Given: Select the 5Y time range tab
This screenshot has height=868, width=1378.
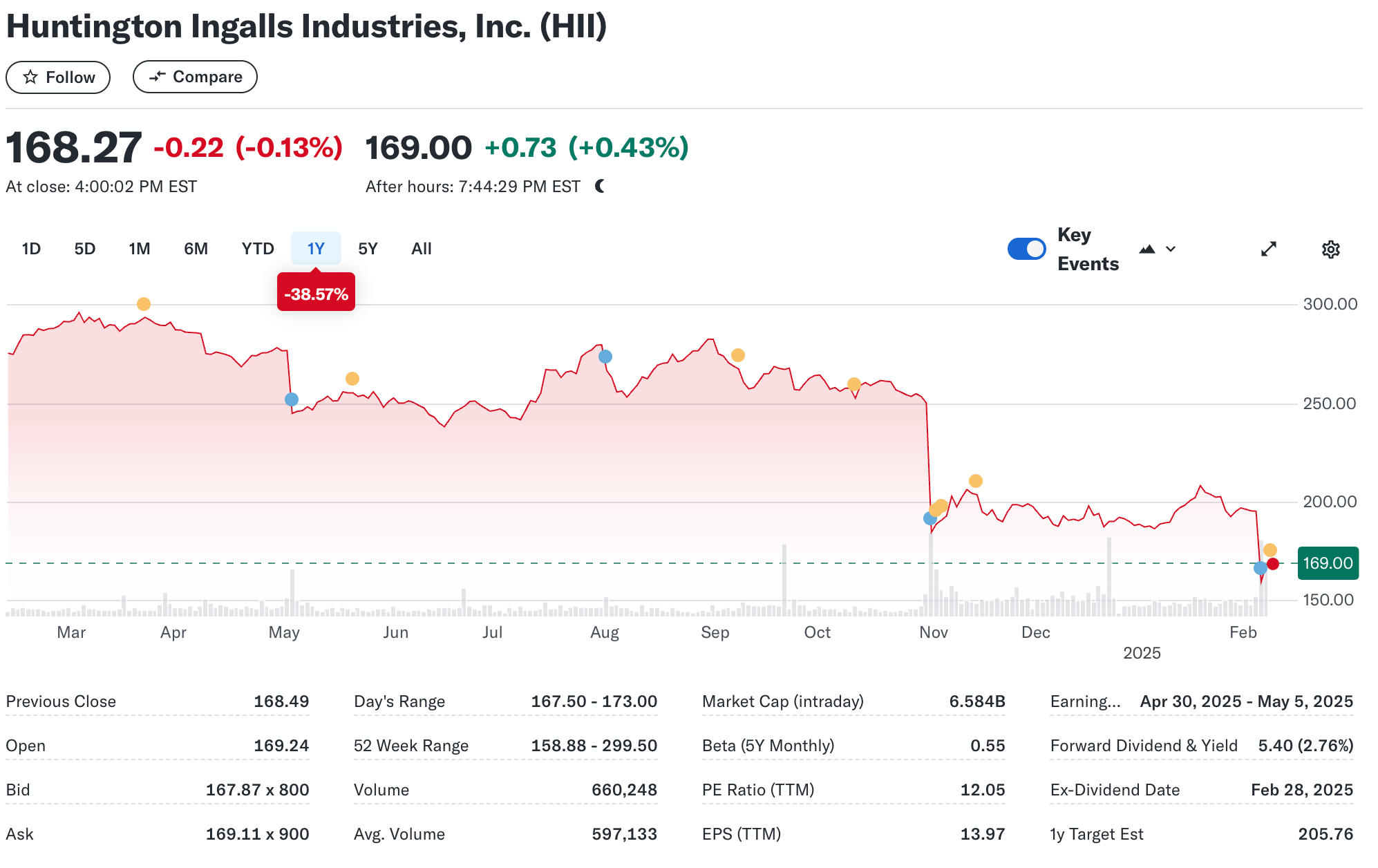Looking at the screenshot, I should [x=368, y=249].
